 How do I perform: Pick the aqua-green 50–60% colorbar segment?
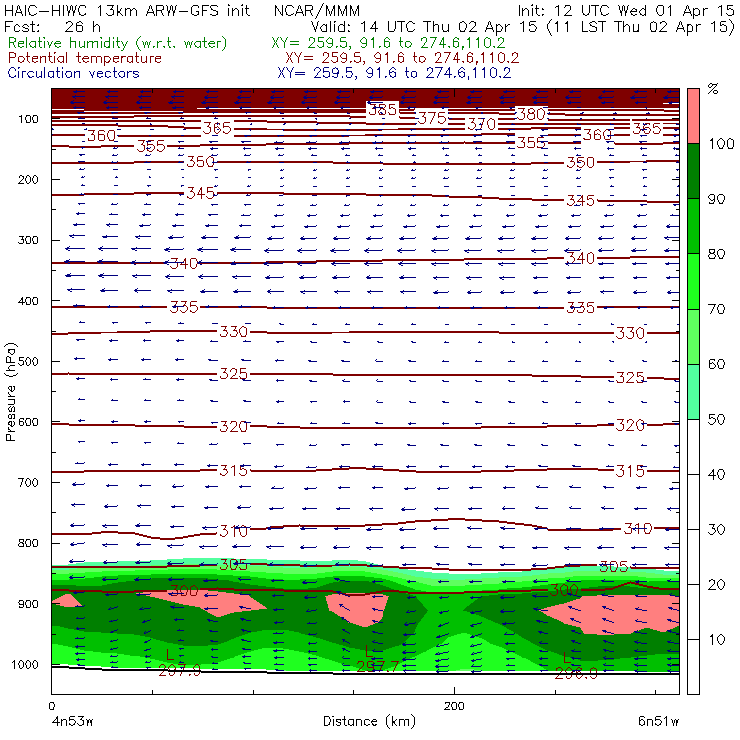[x=693, y=392]
